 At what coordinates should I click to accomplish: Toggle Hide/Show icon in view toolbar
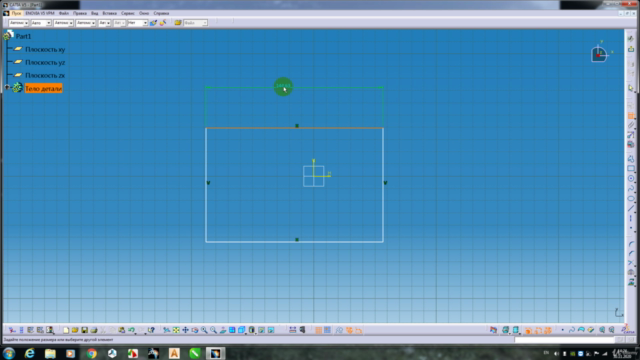tap(262, 330)
